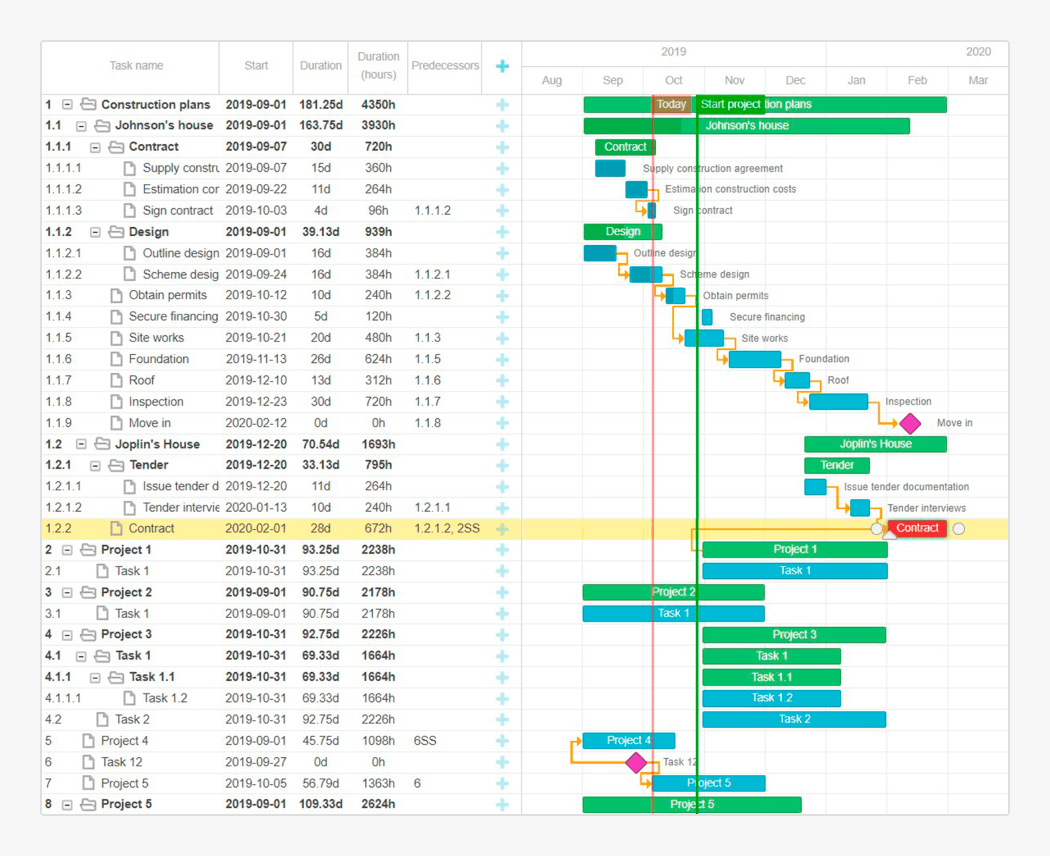Click the Task 12 milestone diamond

point(636,762)
